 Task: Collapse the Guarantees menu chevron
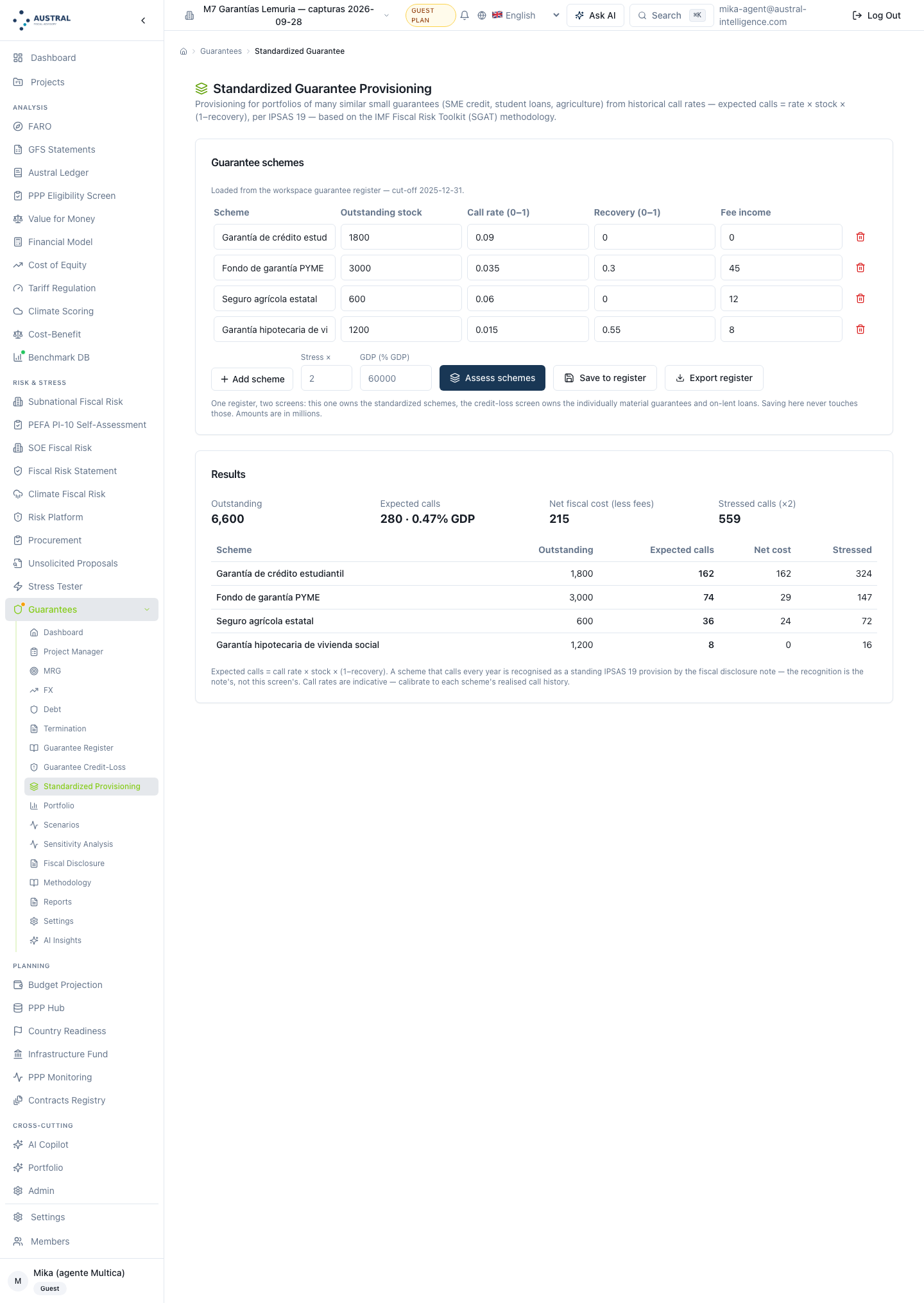(x=147, y=609)
